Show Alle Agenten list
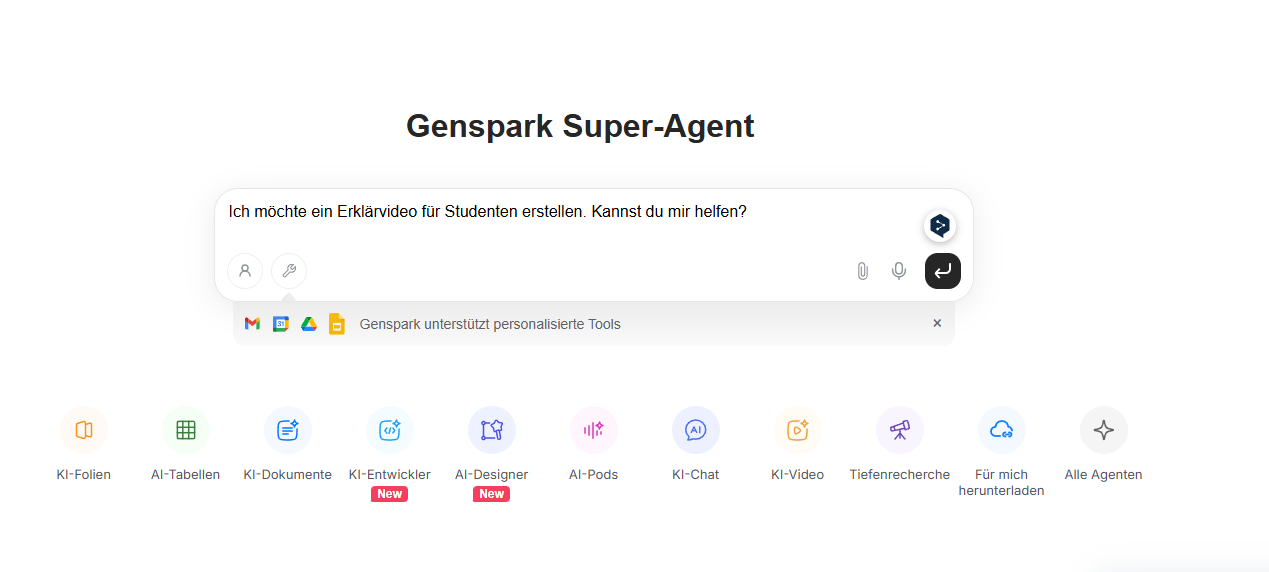1269x572 pixels. [x=1104, y=430]
